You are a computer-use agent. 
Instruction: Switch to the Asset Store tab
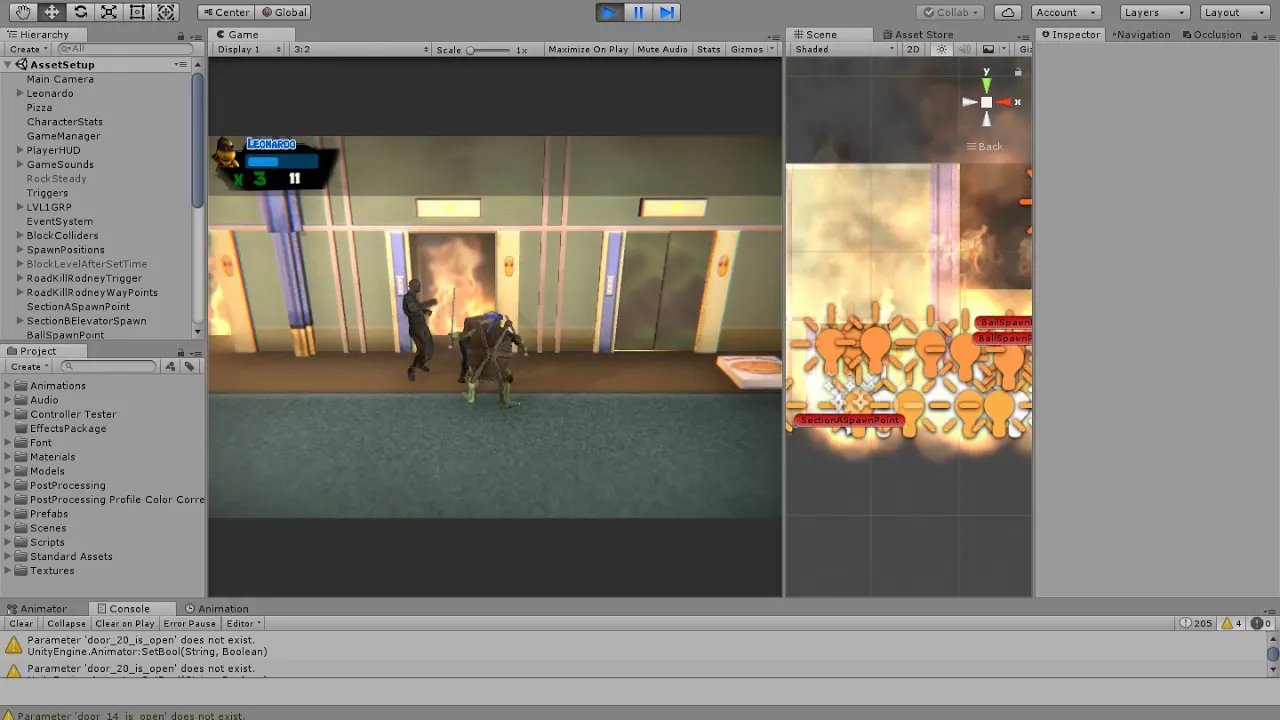[917, 34]
